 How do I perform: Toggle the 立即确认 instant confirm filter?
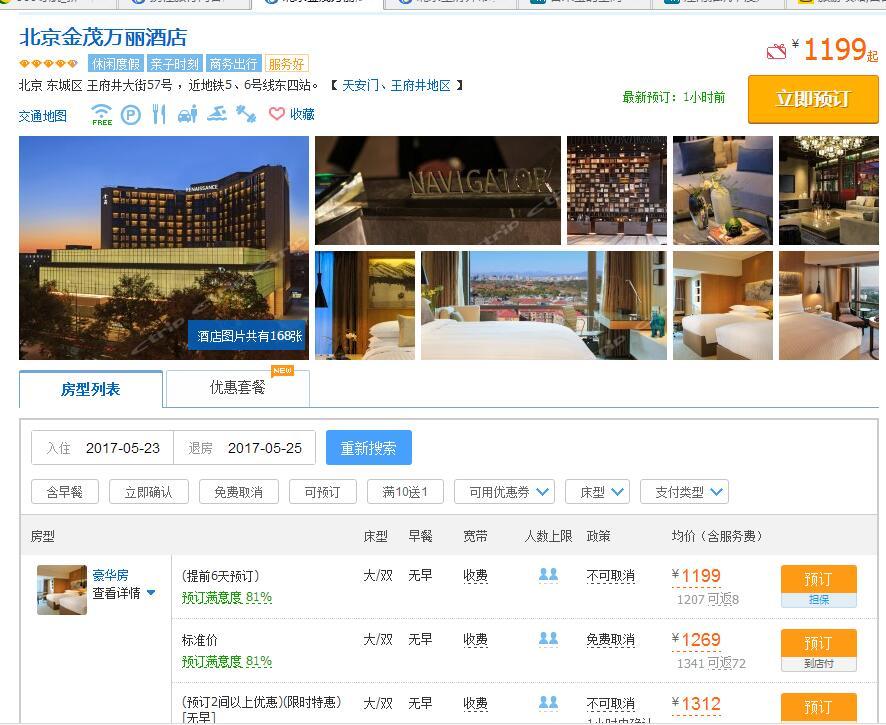click(x=149, y=492)
